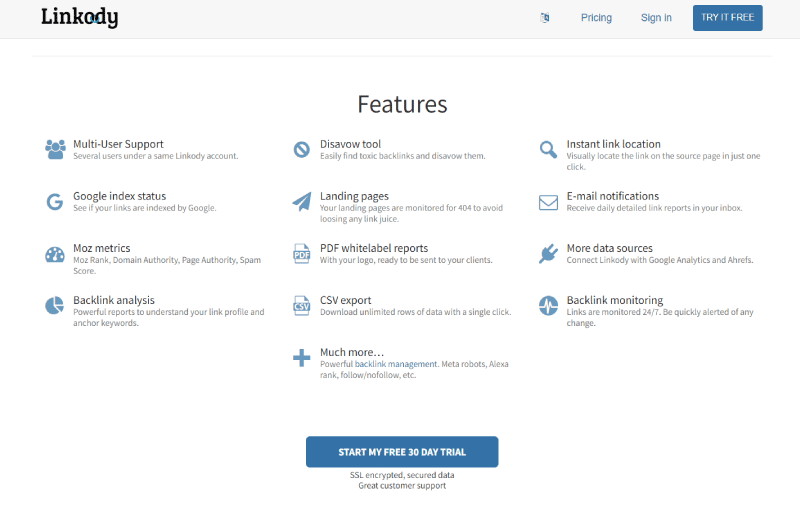Click the More data sources title
The height and width of the screenshot is (530, 800).
tap(610, 248)
